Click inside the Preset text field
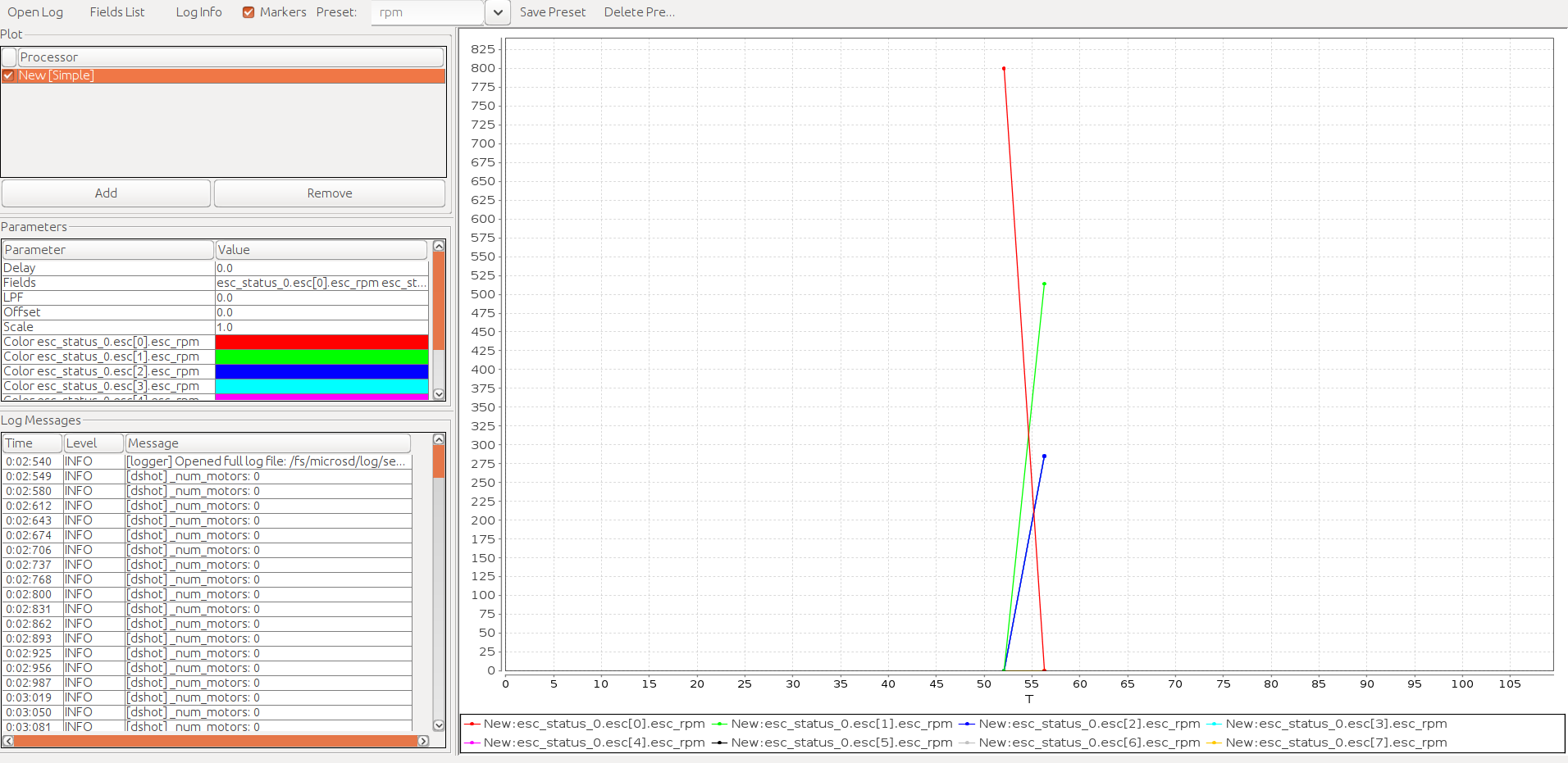1568x763 pixels. pyautogui.click(x=426, y=12)
